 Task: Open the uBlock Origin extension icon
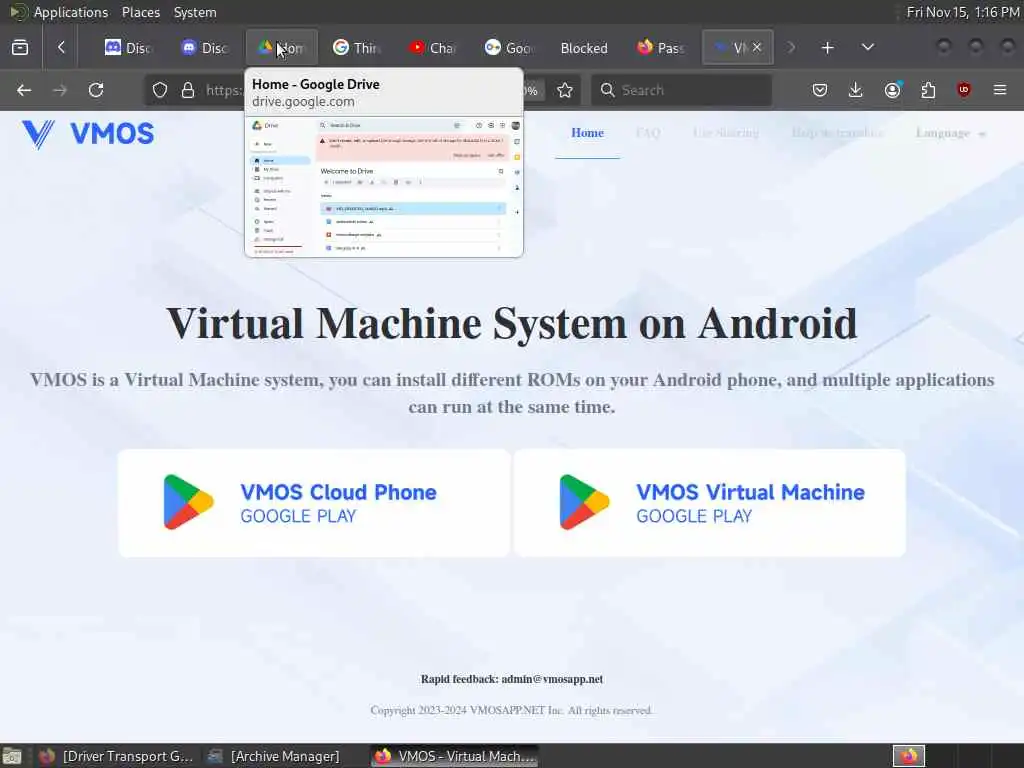pyautogui.click(x=964, y=90)
